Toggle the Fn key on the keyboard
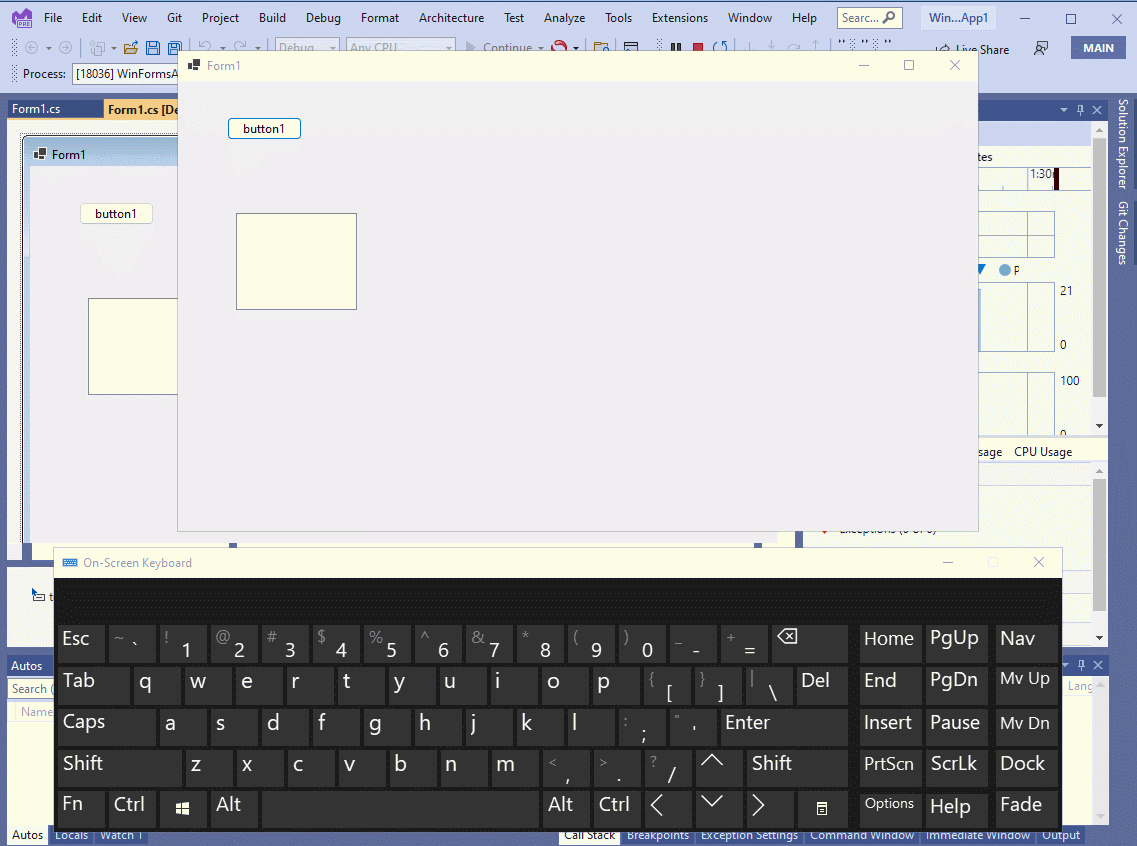Screen dimensions: 1137x846 (80, 807)
